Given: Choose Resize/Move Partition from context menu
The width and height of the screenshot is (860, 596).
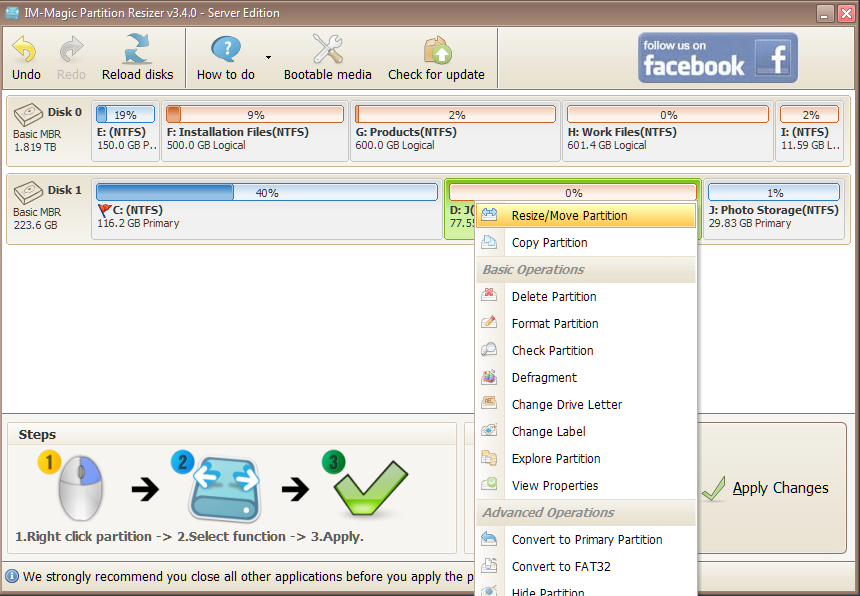Looking at the screenshot, I should point(569,216).
